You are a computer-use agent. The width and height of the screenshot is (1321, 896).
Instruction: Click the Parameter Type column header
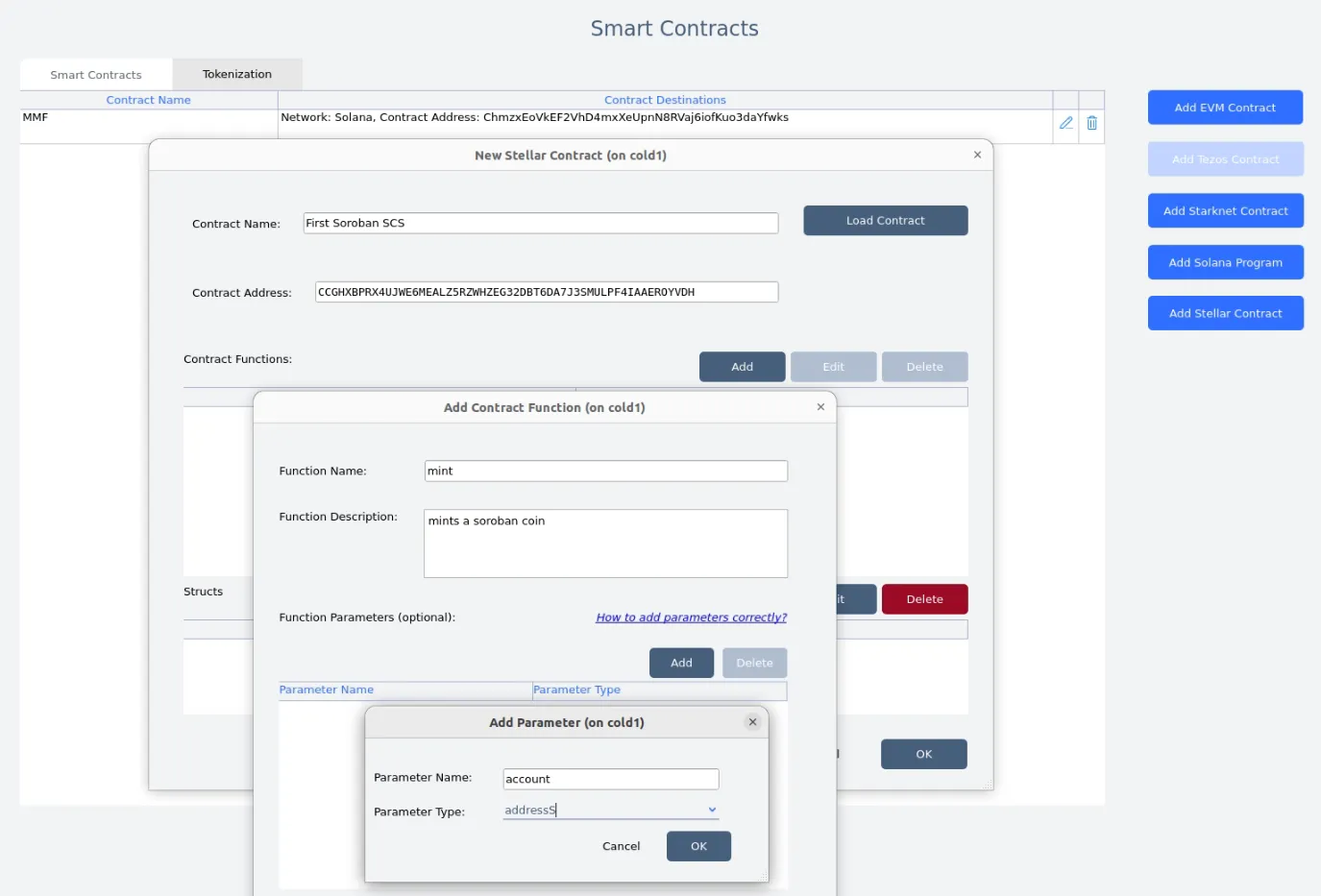[660, 690]
